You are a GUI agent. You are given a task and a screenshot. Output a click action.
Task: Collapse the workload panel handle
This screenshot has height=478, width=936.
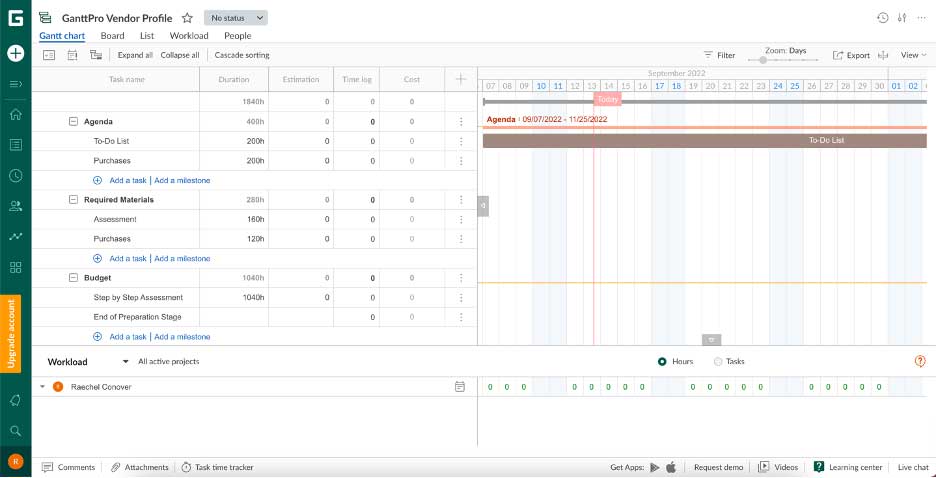click(x=712, y=340)
